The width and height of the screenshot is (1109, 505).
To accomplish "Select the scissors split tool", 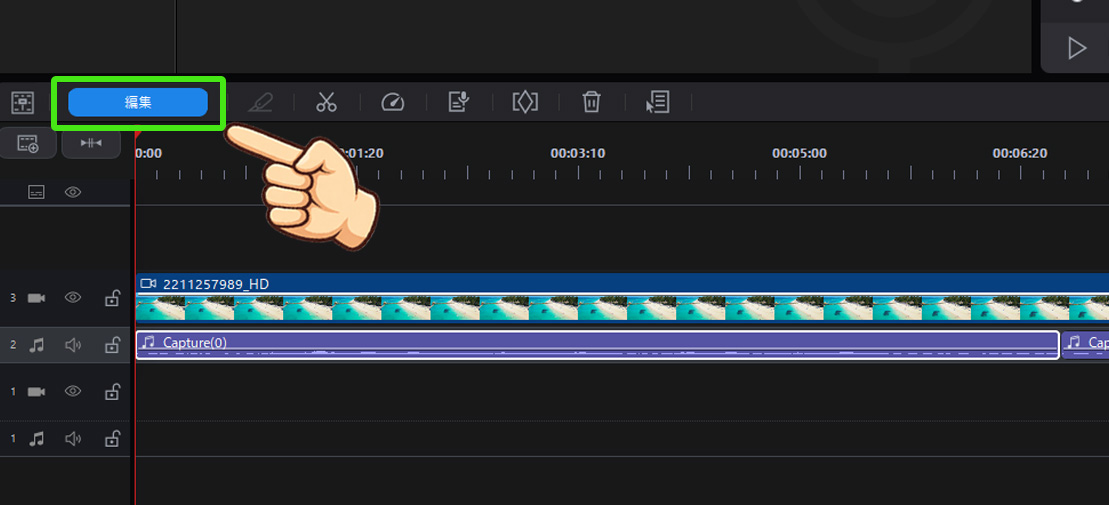I will (326, 102).
